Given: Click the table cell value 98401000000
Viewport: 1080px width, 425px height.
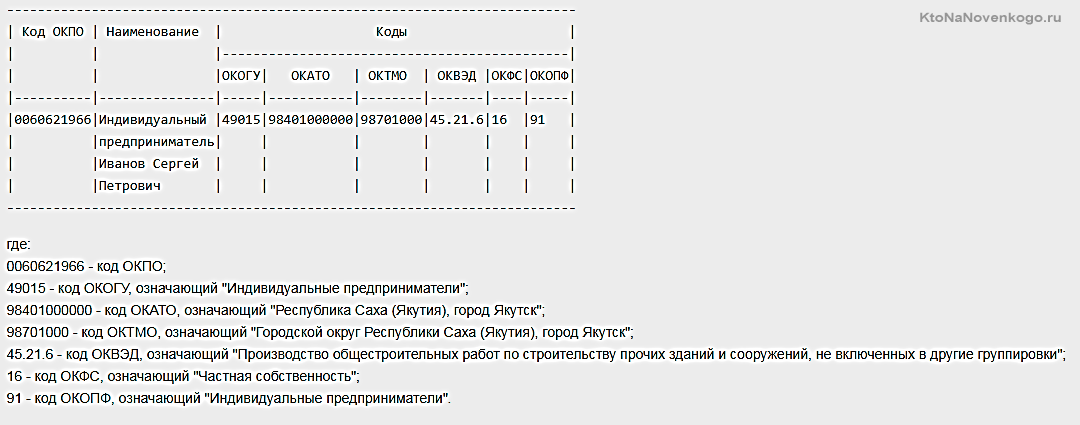Looking at the screenshot, I should point(311,120).
